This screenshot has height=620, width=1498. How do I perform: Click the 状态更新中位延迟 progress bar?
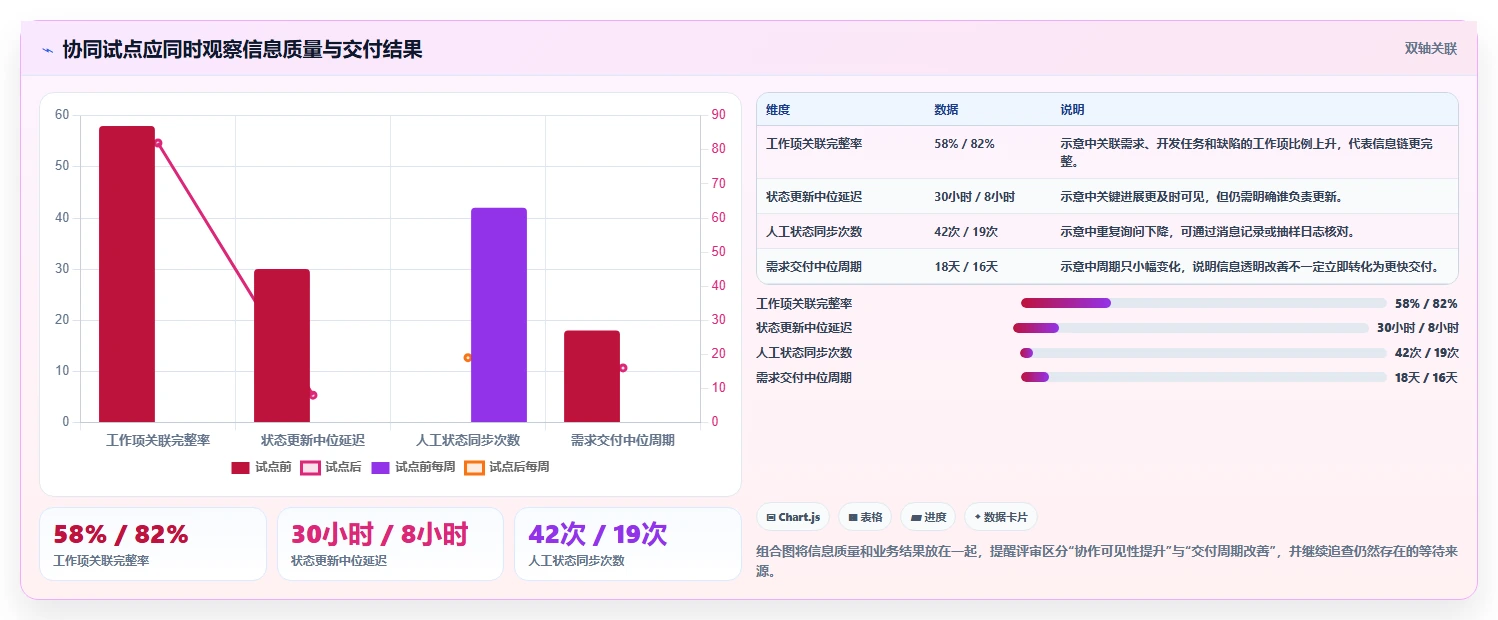(x=1191, y=328)
